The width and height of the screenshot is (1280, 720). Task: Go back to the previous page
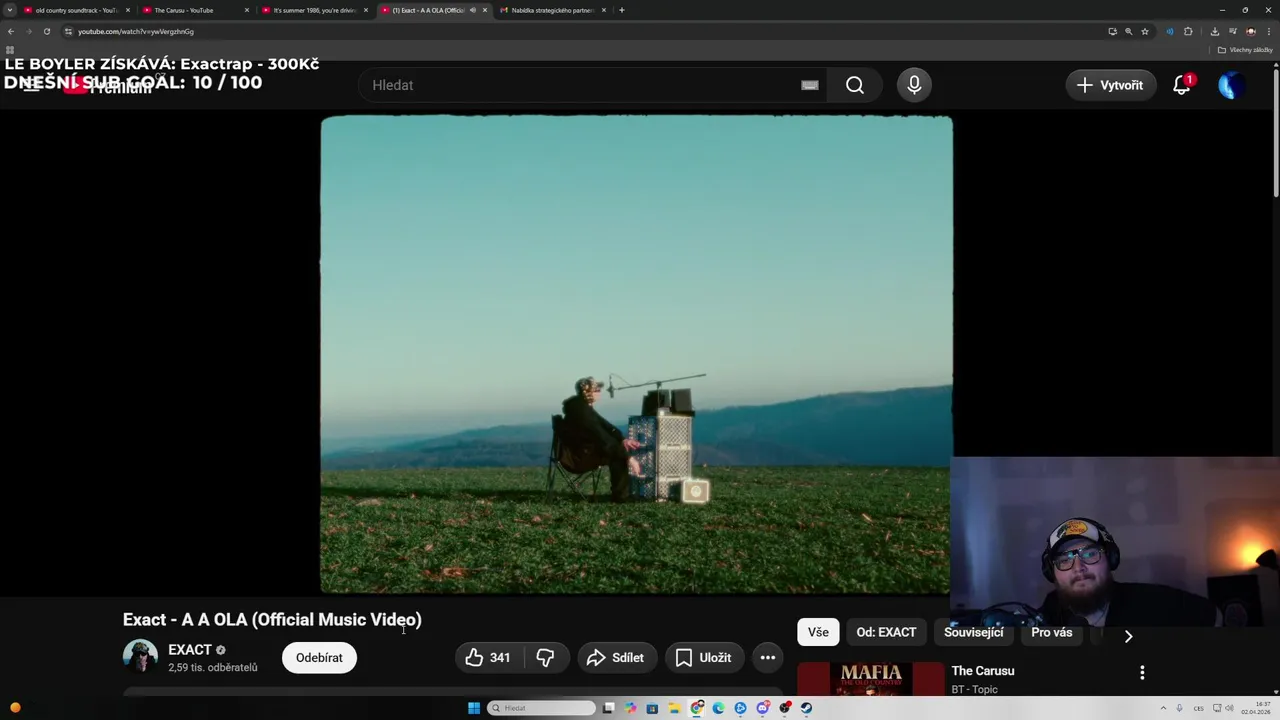[11, 31]
